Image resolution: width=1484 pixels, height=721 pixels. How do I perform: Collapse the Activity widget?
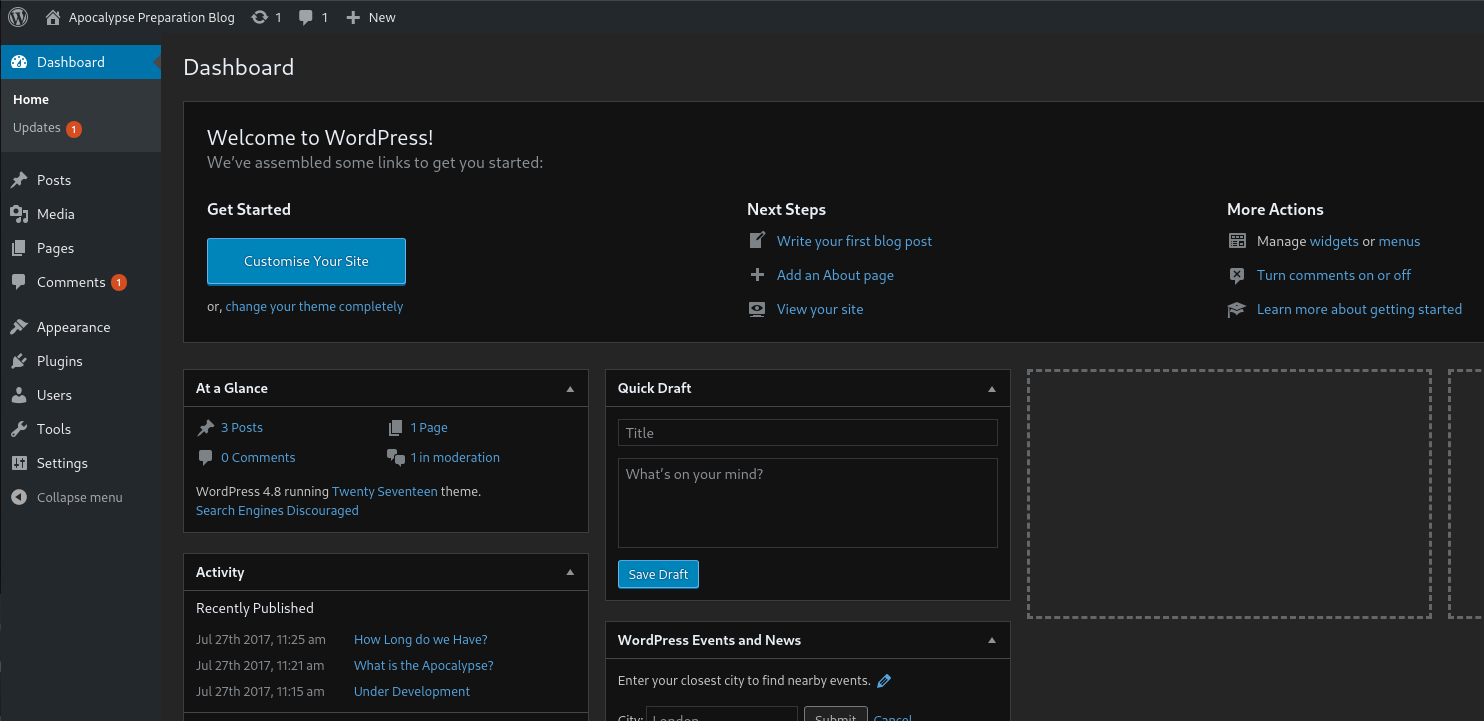[570, 572]
